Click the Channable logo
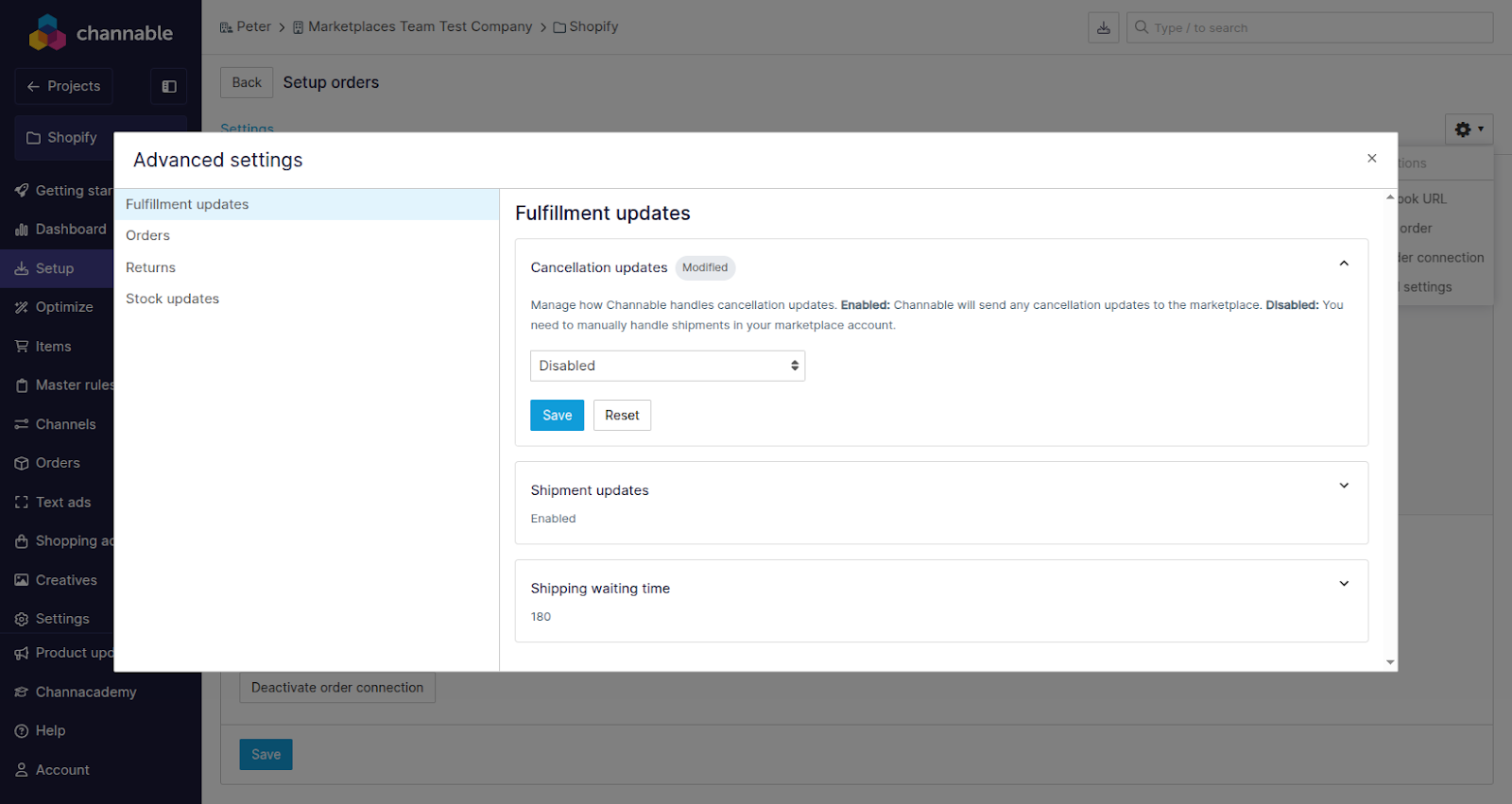 (x=100, y=33)
